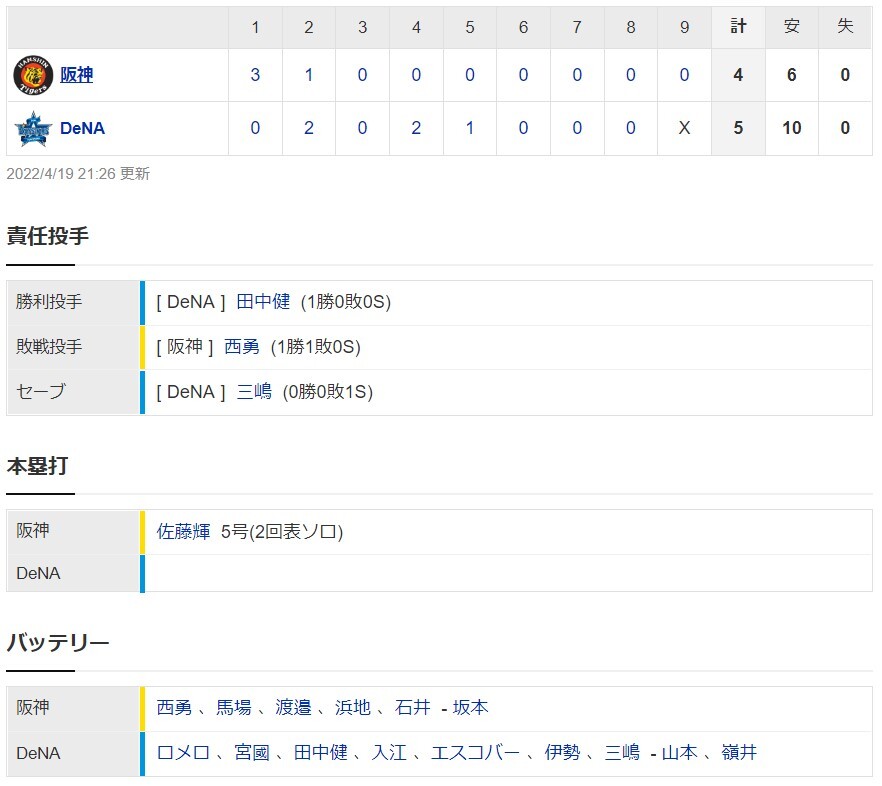Open catcher 坂本 player link
Image resolution: width=882 pixels, height=786 pixels.
pos(470,707)
